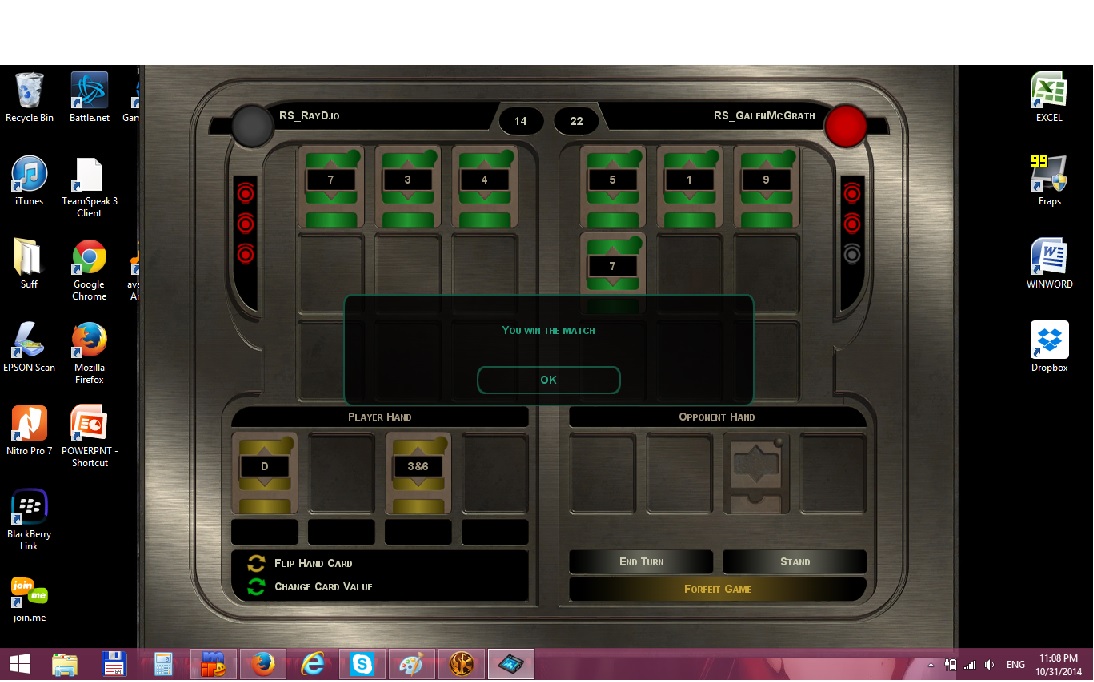This screenshot has width=1094, height=682.
Task: Click the gray player turn indicator
Action: click(253, 126)
